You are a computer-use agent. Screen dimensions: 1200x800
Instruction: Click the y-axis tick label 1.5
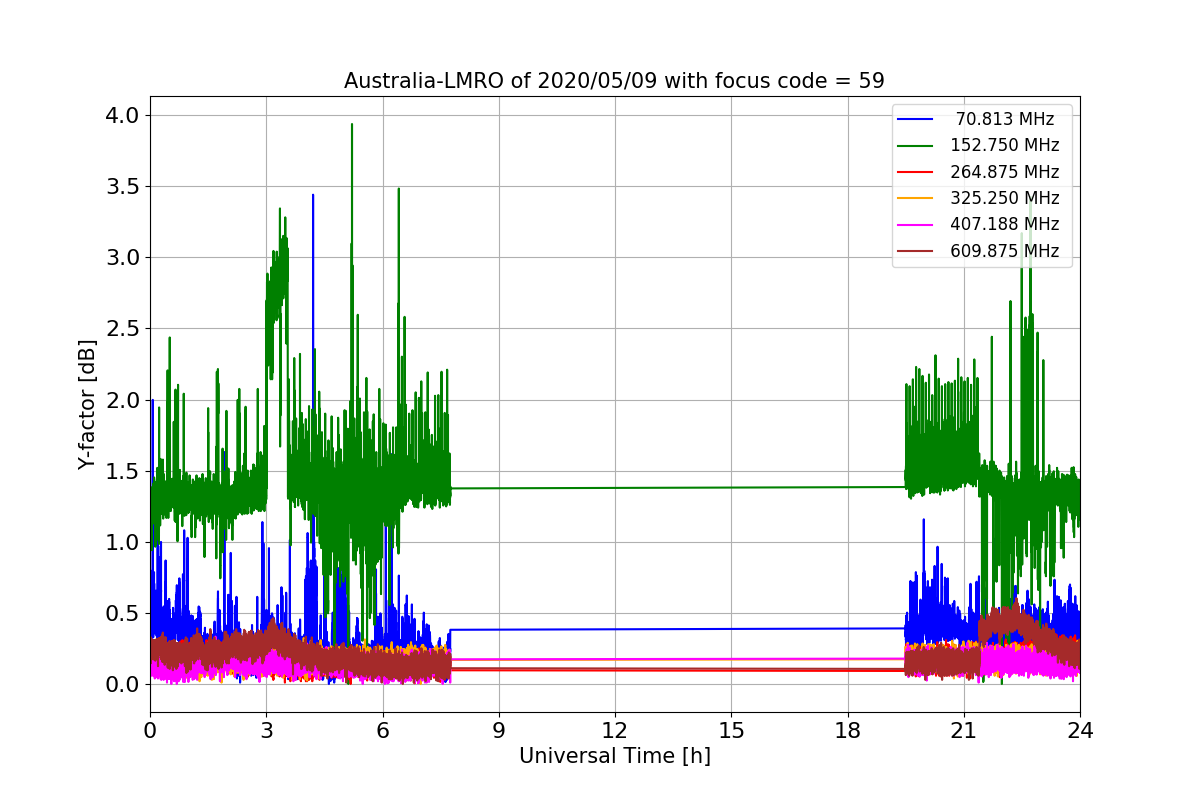point(121,471)
